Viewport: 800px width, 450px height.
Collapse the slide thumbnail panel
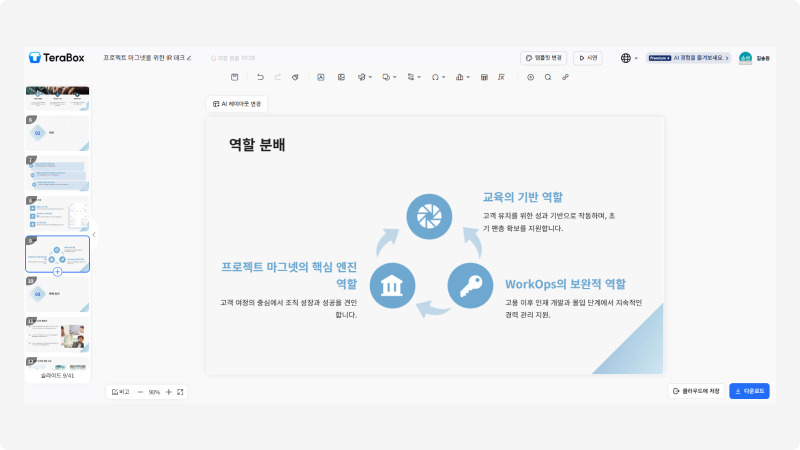[94, 235]
